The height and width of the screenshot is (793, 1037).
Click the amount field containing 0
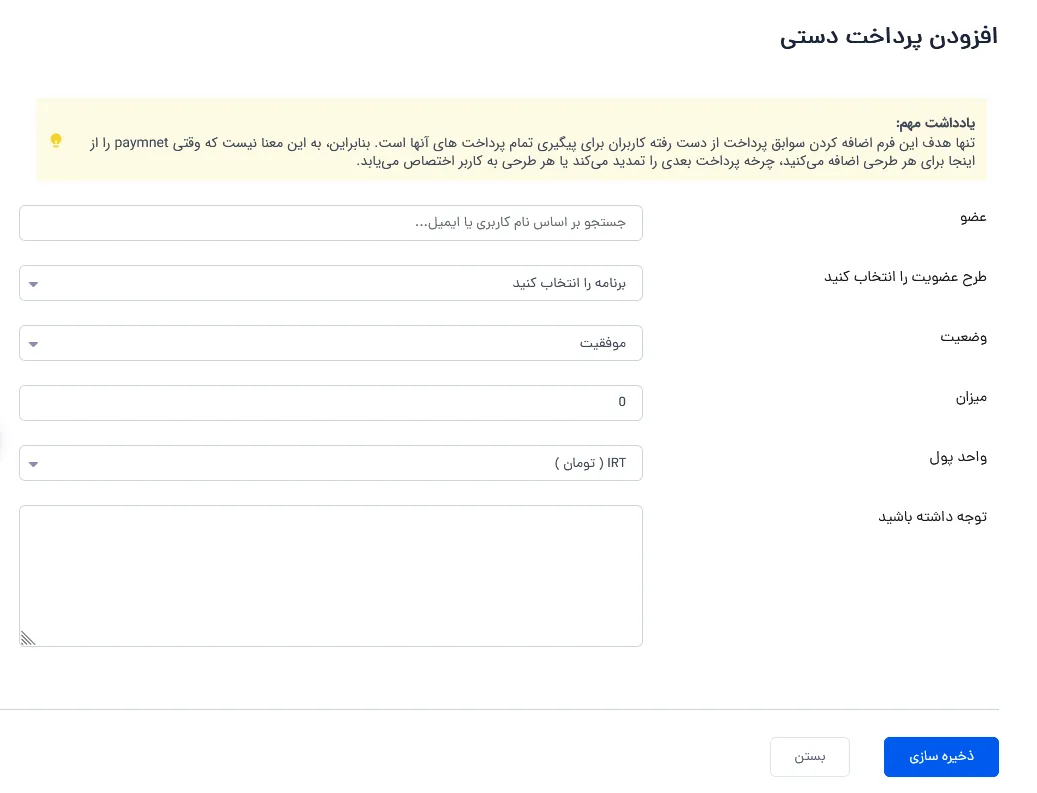[331, 403]
